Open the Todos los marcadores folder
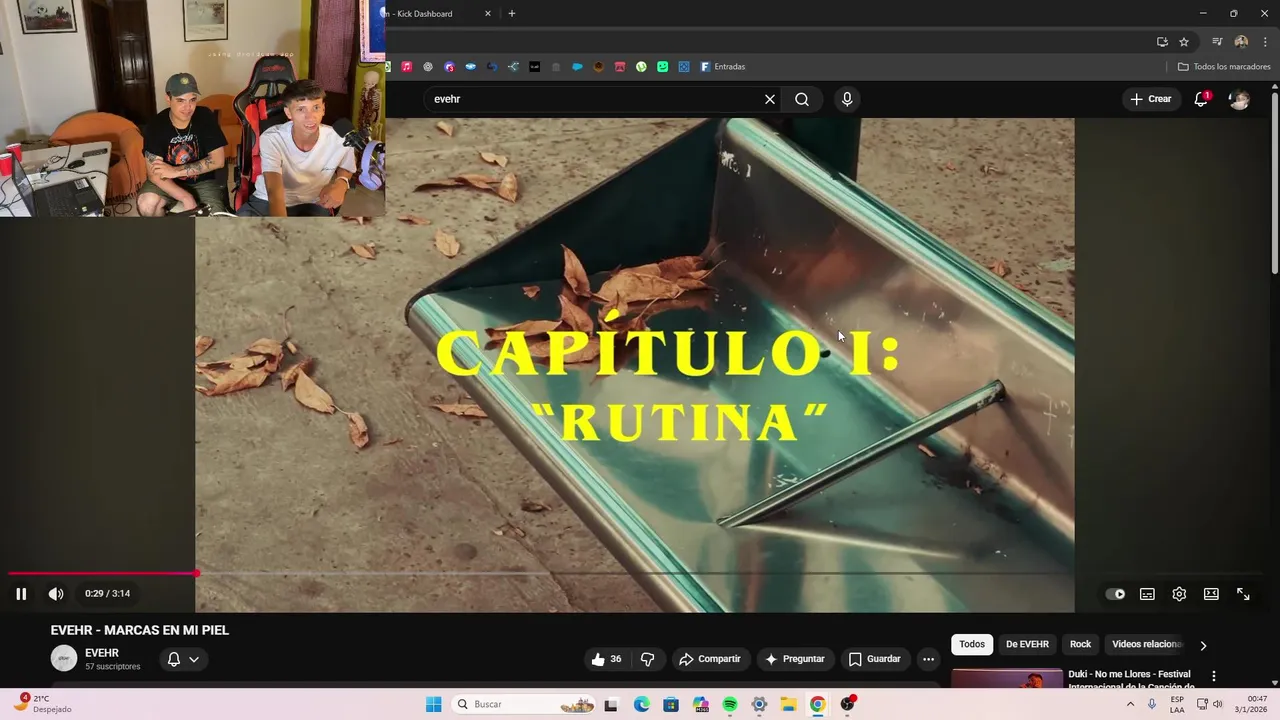1280x720 pixels. coord(1224,67)
